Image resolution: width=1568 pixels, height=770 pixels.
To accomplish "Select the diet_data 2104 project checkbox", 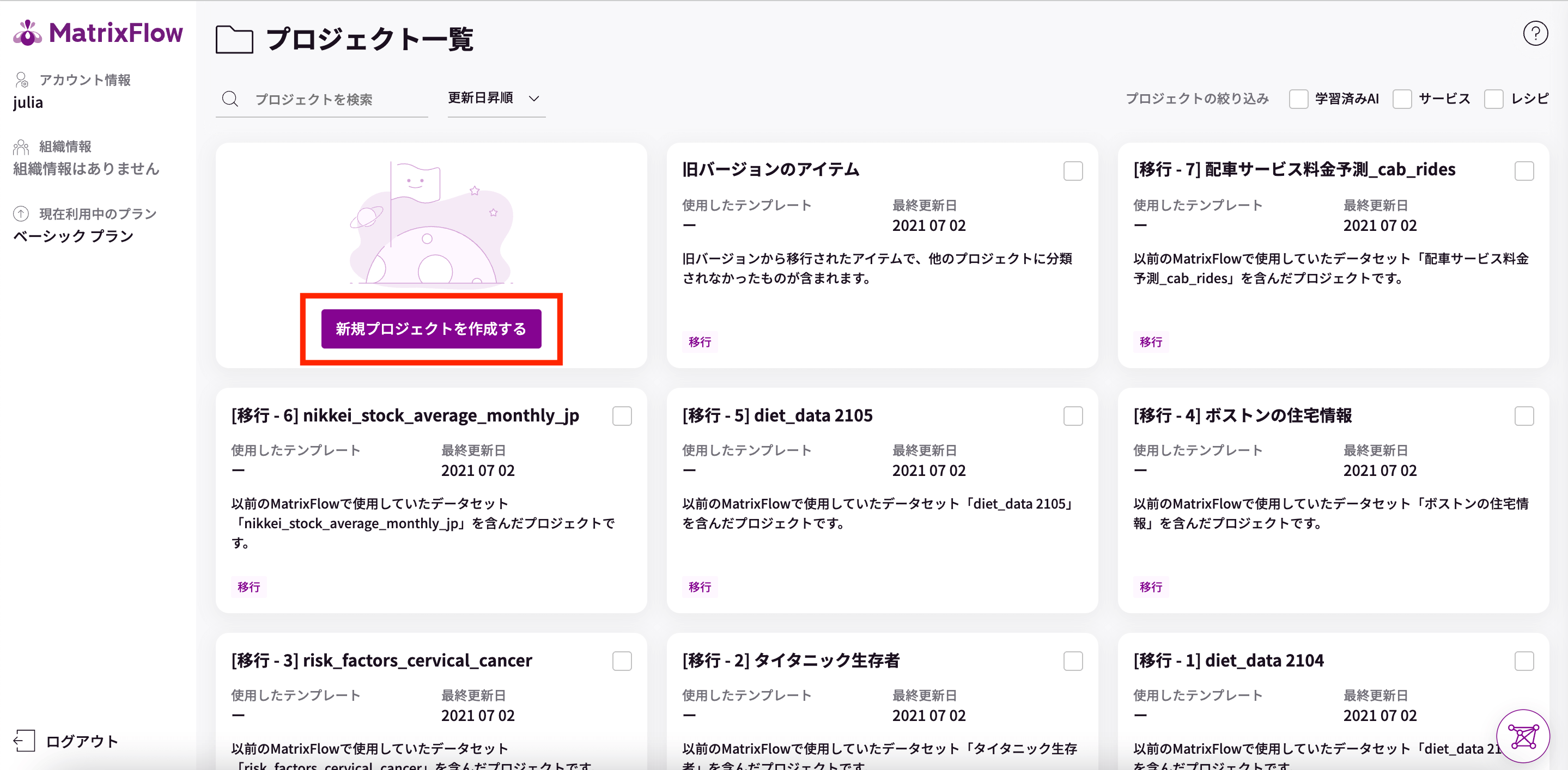I will tap(1524, 661).
